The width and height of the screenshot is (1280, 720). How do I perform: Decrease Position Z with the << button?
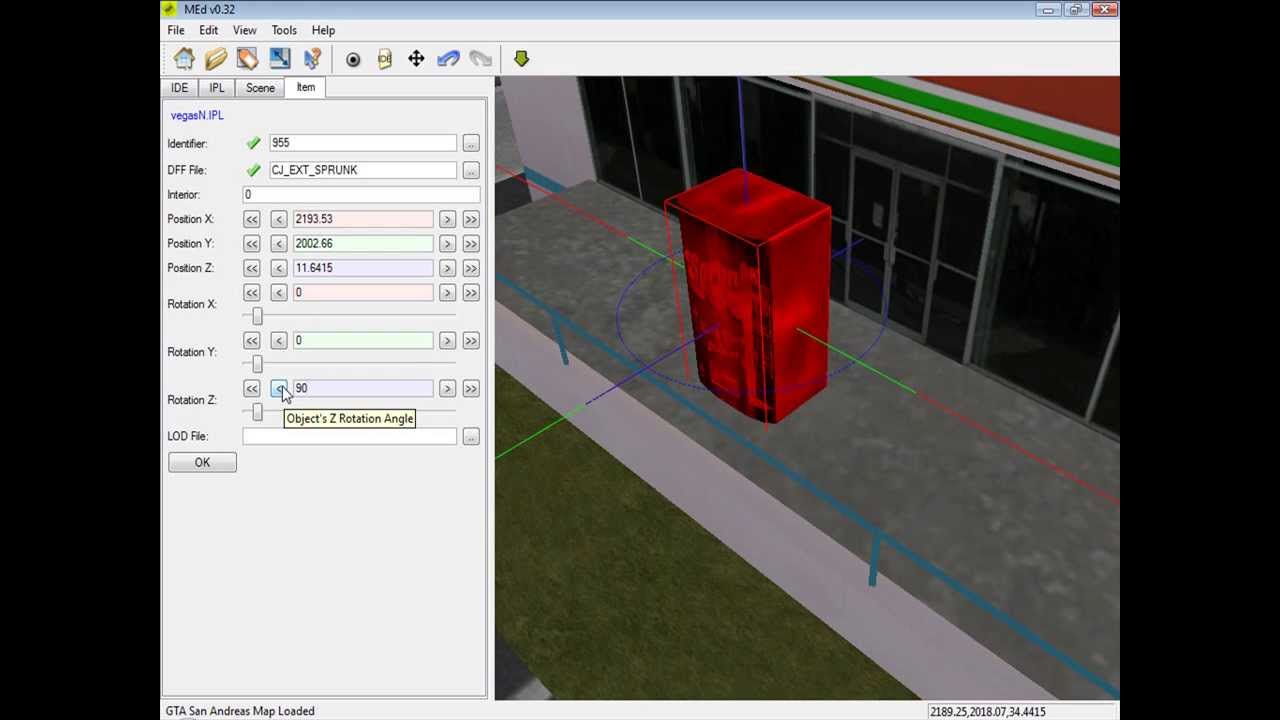coord(251,268)
